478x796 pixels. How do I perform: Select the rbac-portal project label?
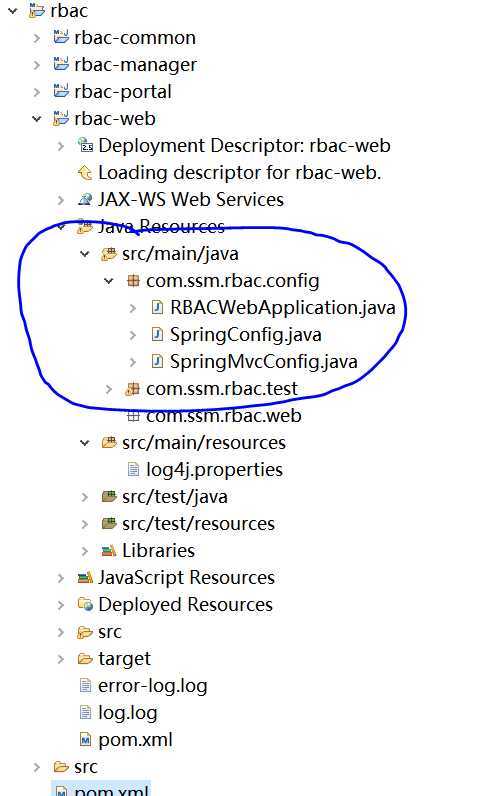(123, 92)
